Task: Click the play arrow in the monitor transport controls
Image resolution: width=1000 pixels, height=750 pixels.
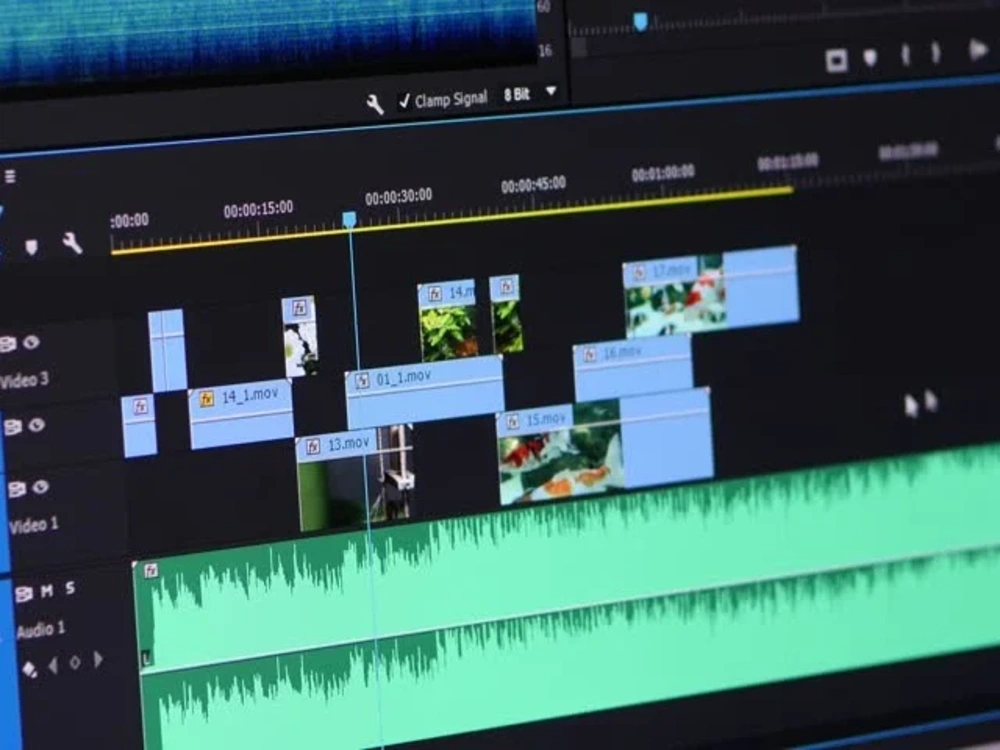Action: 977,49
